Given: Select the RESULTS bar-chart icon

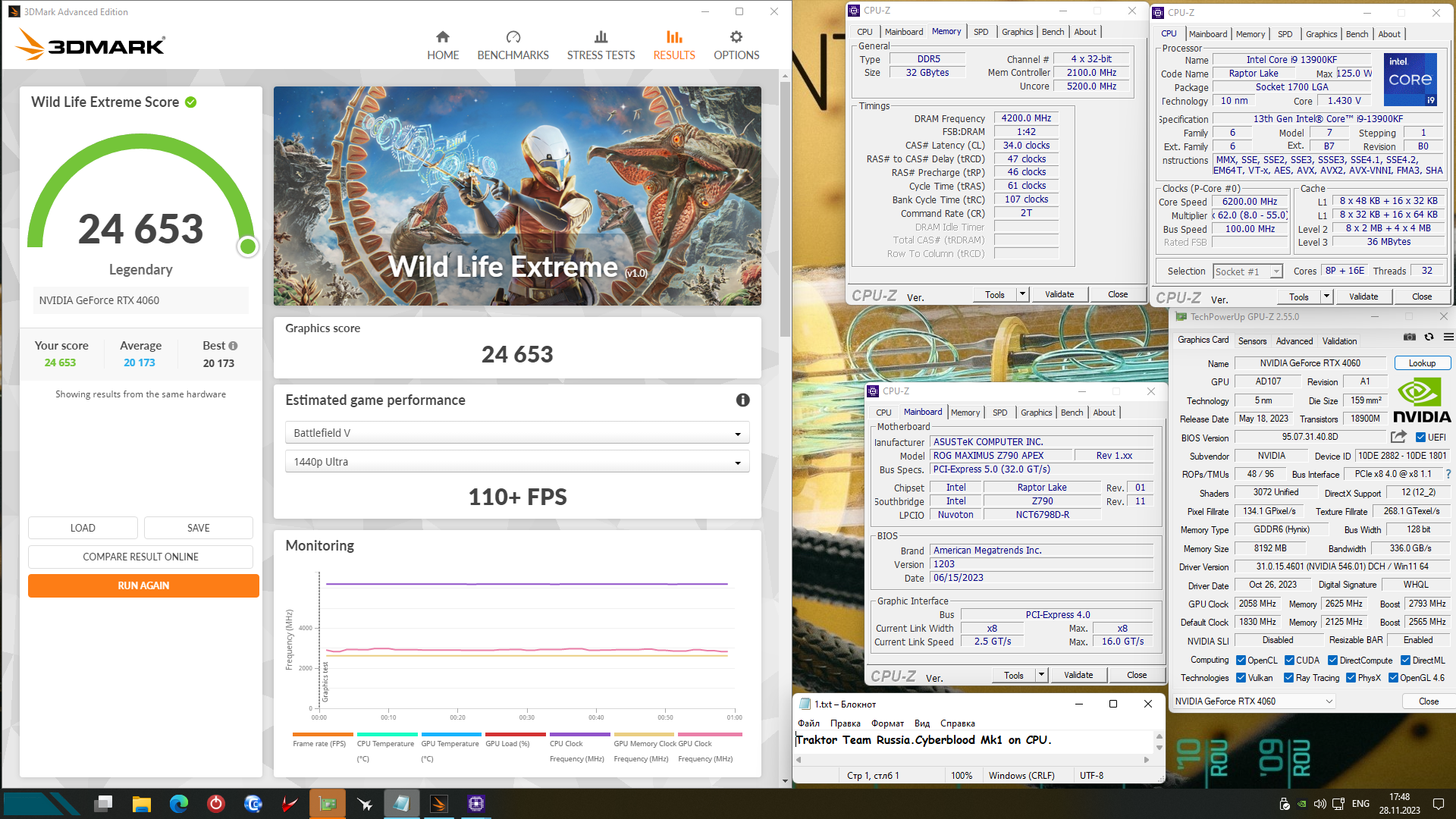Looking at the screenshot, I should [674, 37].
